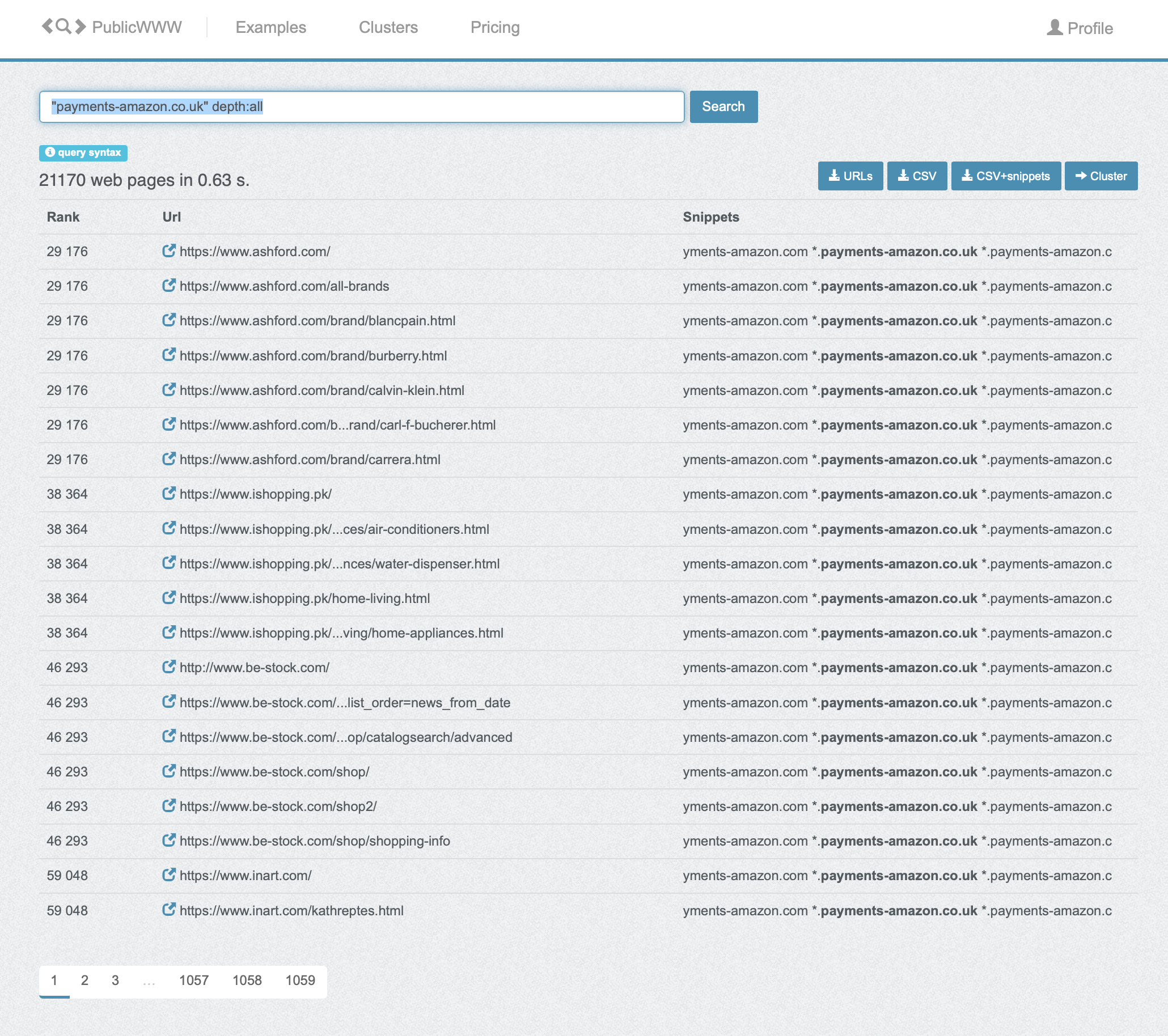Download URLs list button
Image resolution: width=1168 pixels, height=1036 pixels.
[850, 176]
